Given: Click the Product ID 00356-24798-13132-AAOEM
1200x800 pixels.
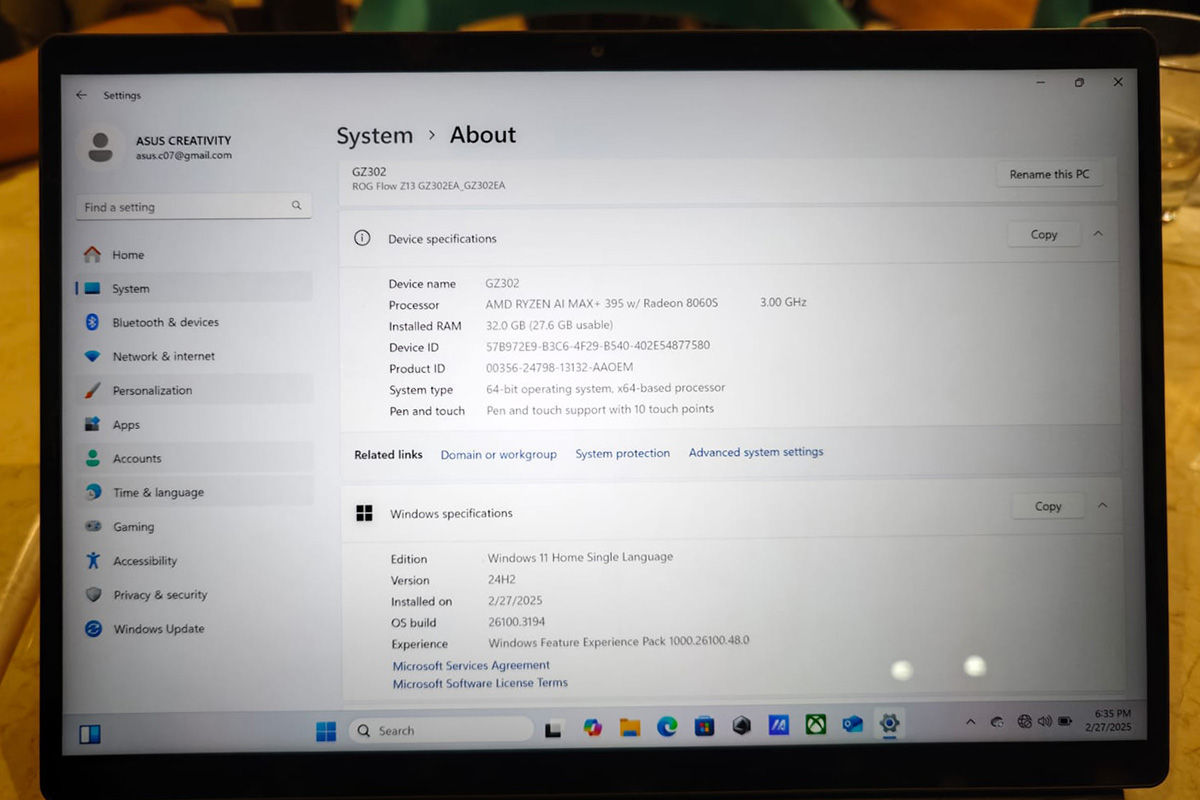Looking at the screenshot, I should point(559,367).
